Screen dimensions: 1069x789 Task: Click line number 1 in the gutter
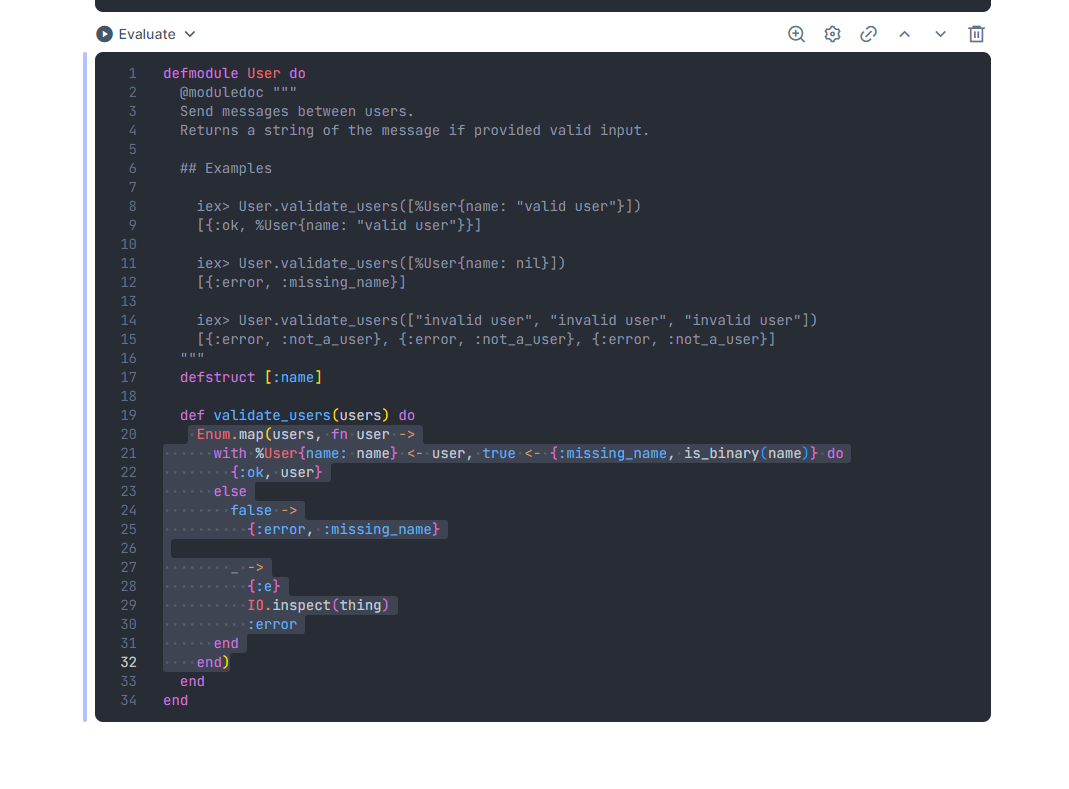click(133, 73)
